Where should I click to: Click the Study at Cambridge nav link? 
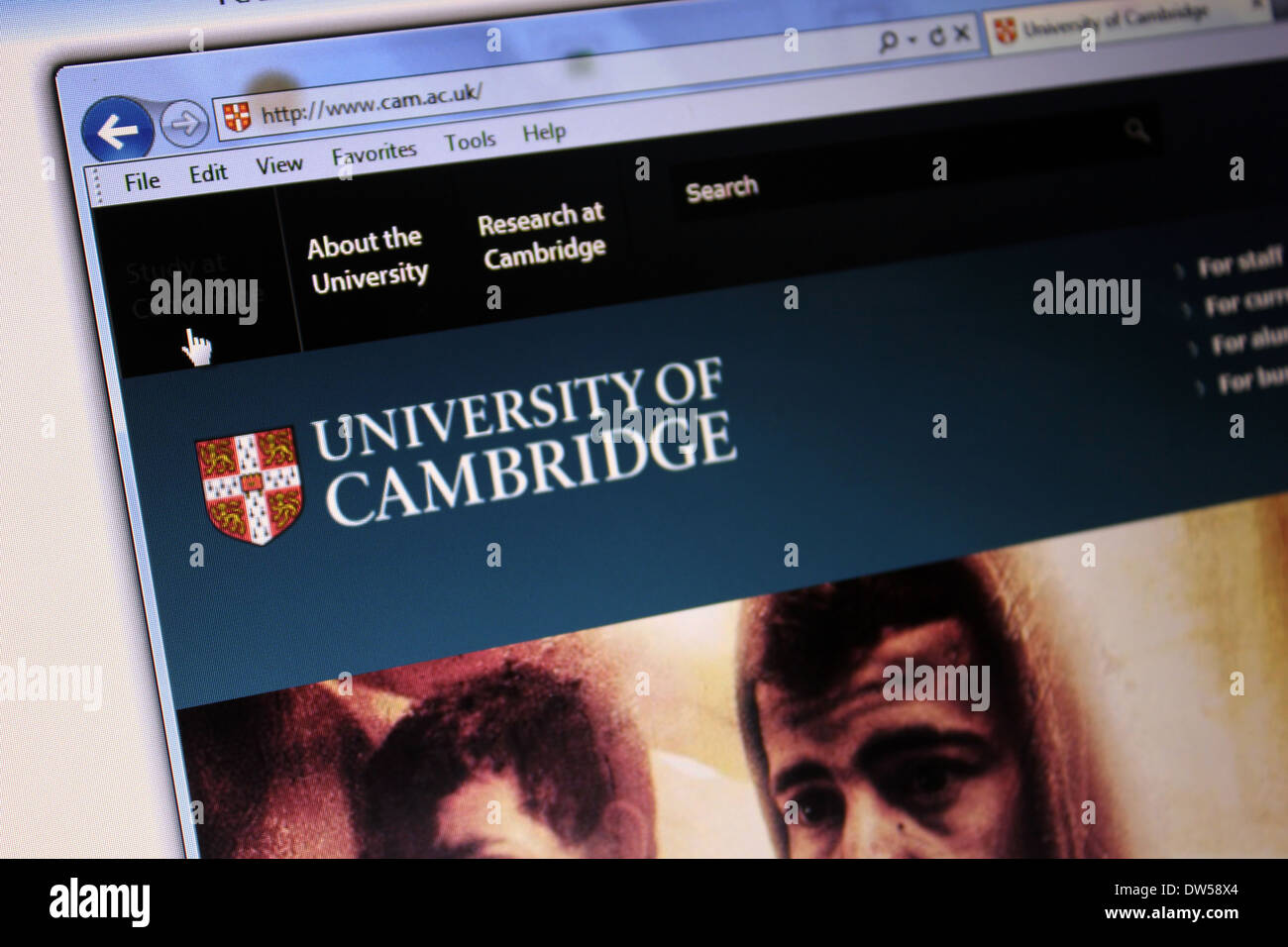(x=194, y=286)
